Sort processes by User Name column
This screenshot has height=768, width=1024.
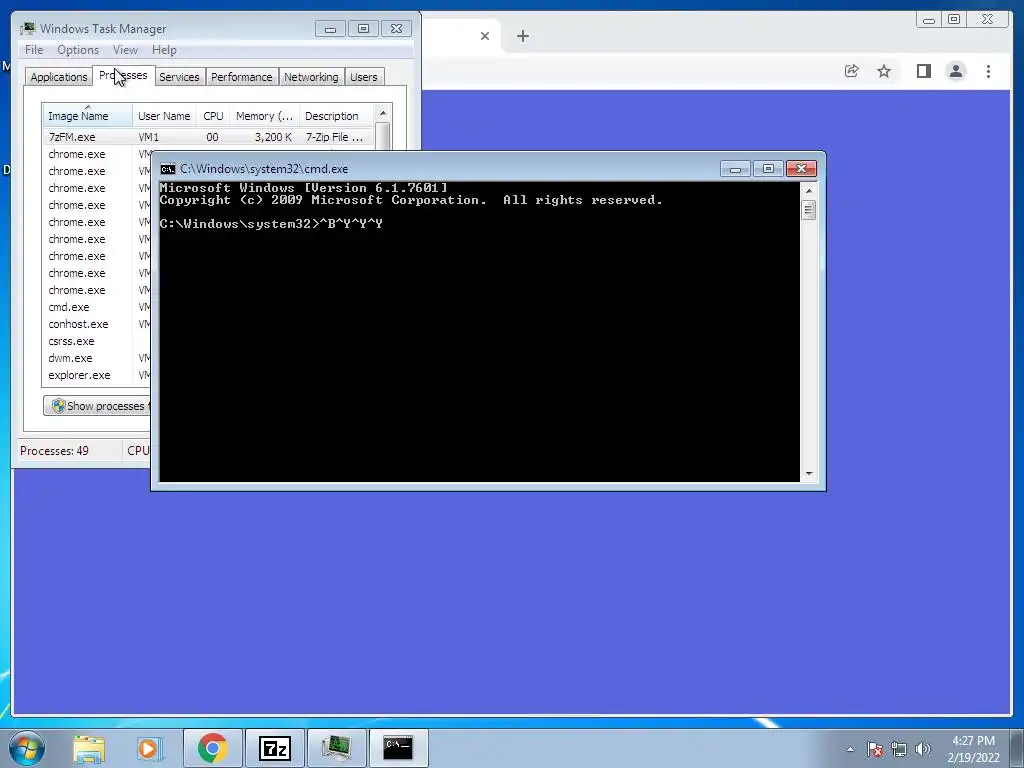point(164,116)
